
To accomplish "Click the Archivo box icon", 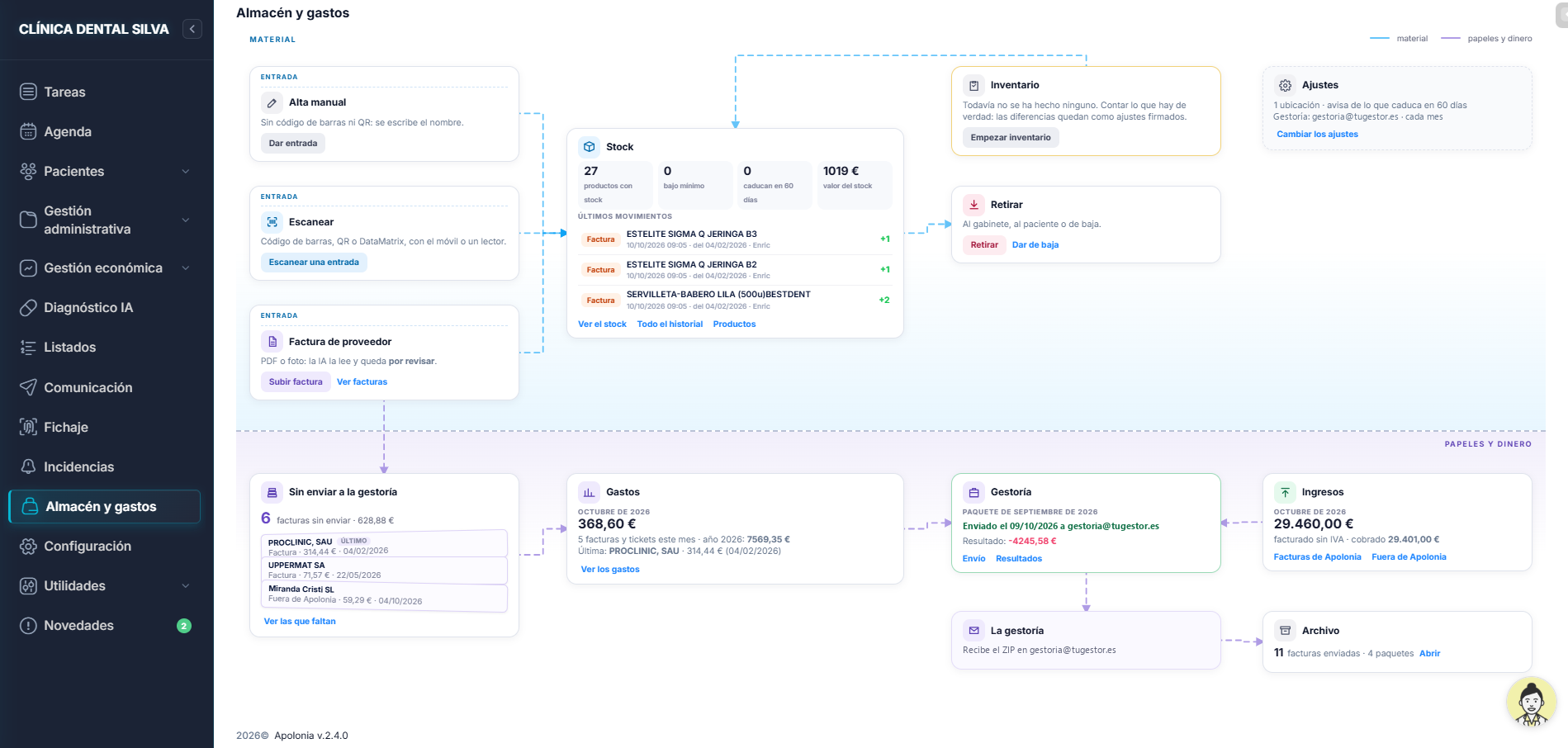I will pos(1285,631).
